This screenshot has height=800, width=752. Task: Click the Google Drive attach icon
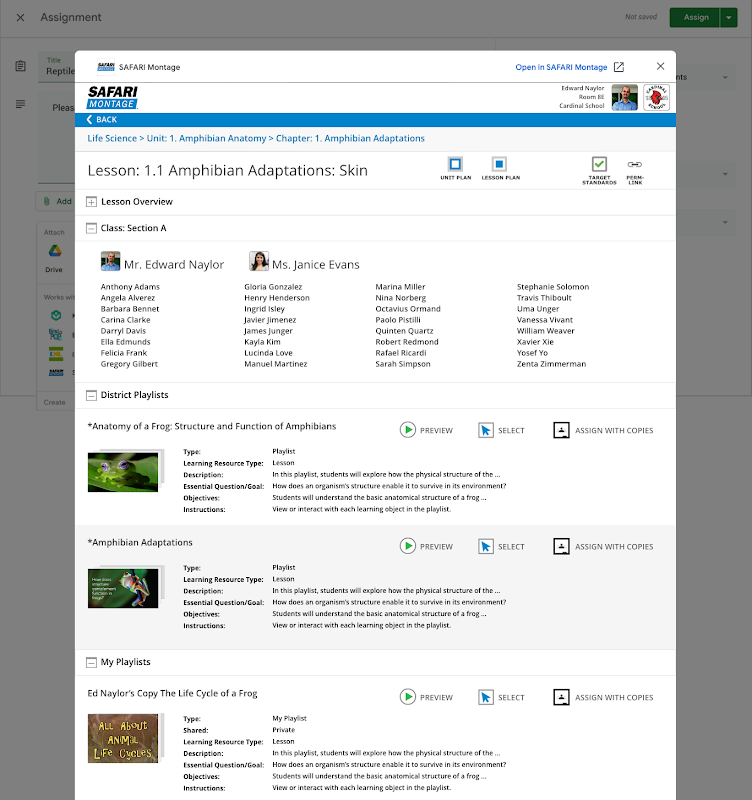click(x=55, y=251)
